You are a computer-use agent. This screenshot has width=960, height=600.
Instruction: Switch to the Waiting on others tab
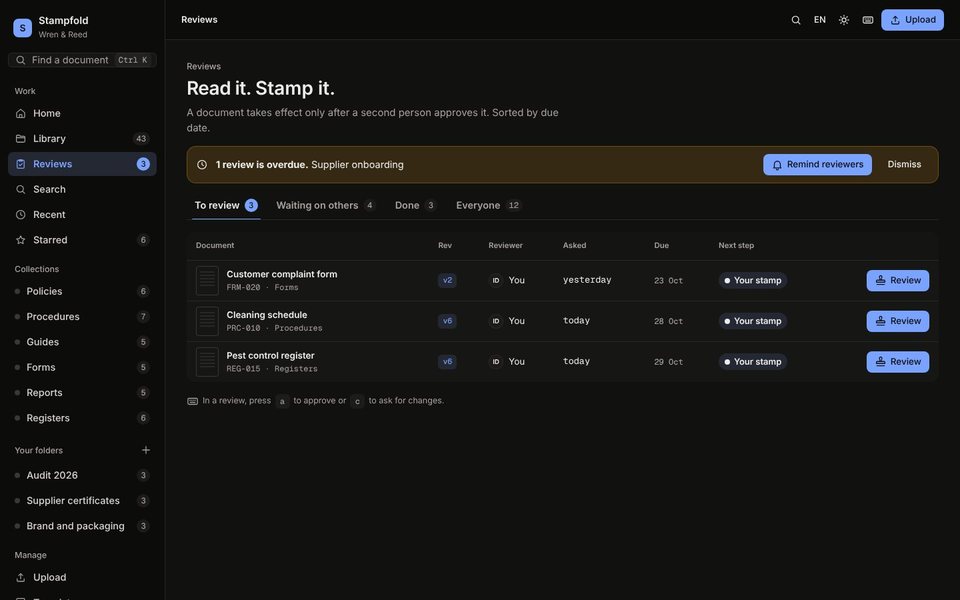(325, 206)
